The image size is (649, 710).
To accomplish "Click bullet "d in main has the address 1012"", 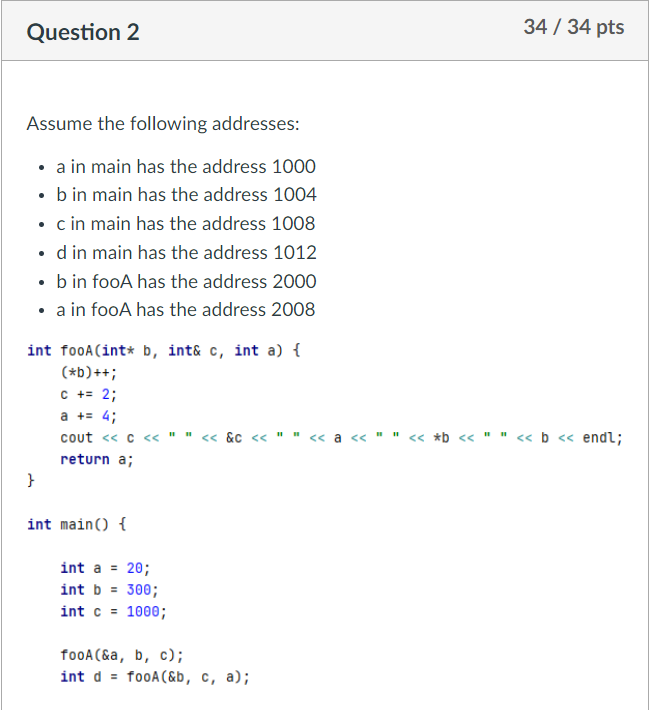I will [x=186, y=253].
